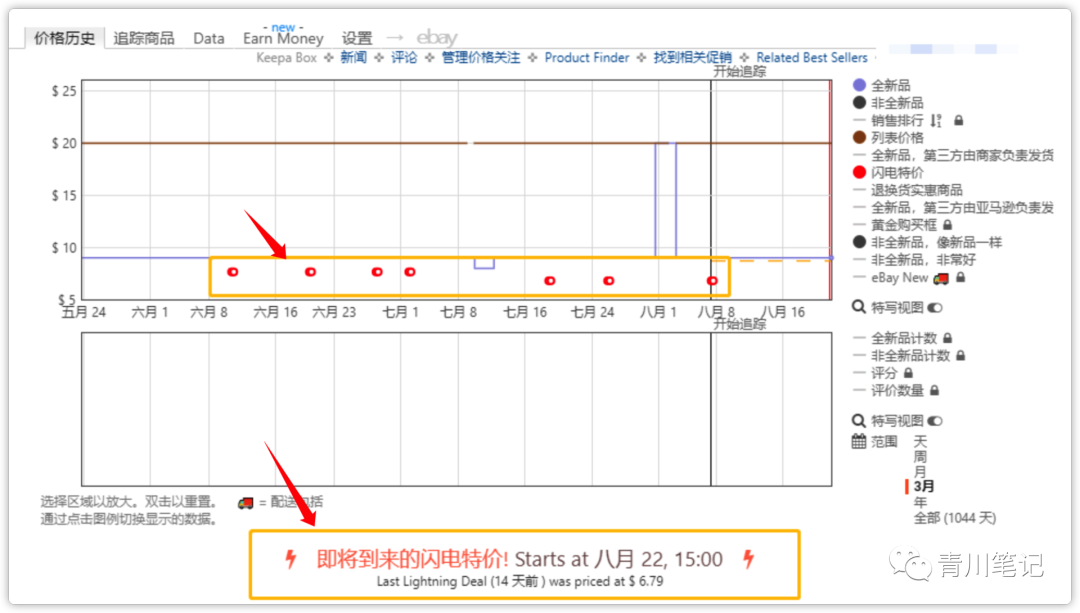Select the 3月 range option
This screenshot has width=1080, height=613.
pyautogui.click(x=924, y=487)
